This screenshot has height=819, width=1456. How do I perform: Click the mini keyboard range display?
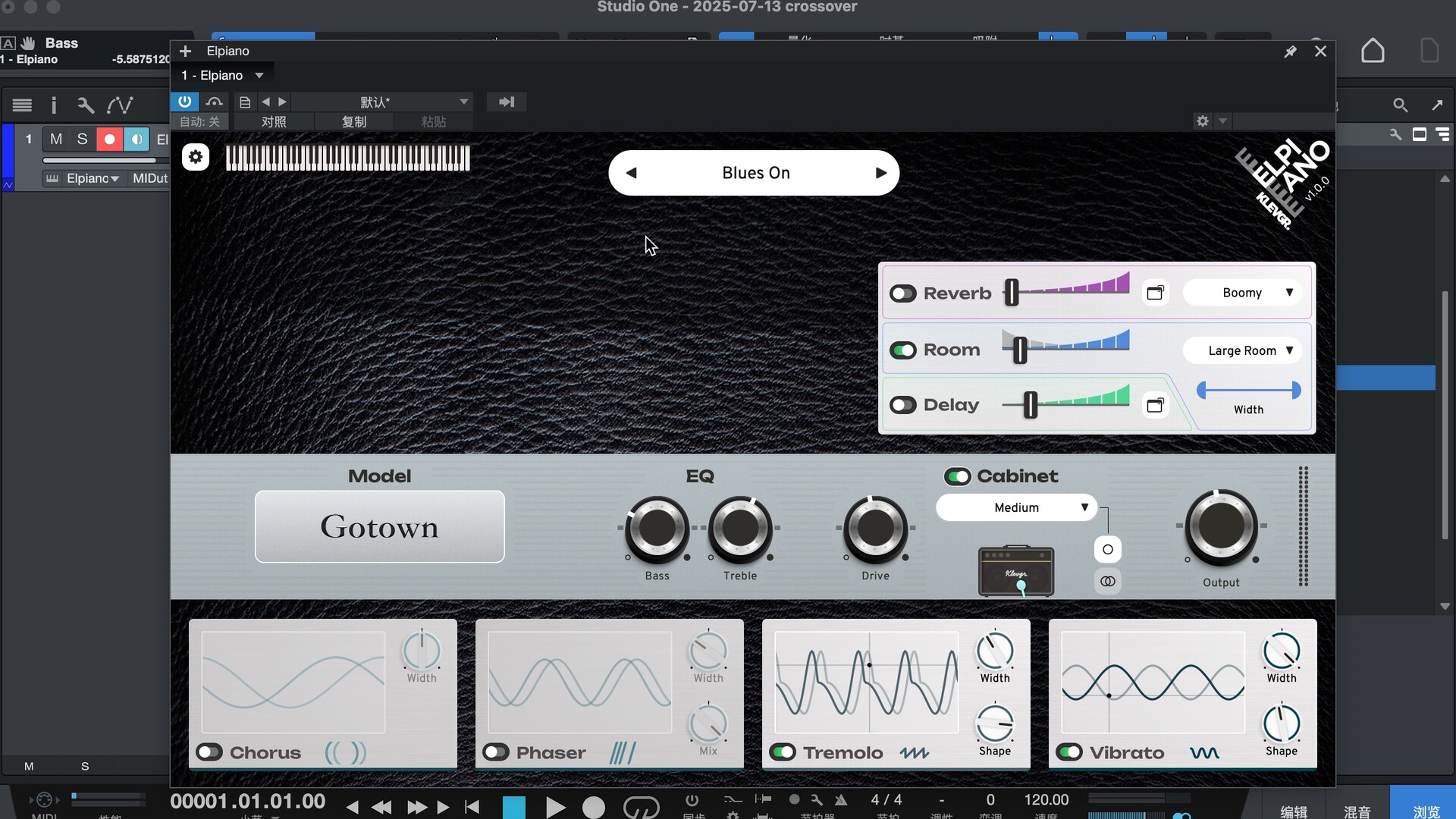click(x=348, y=158)
